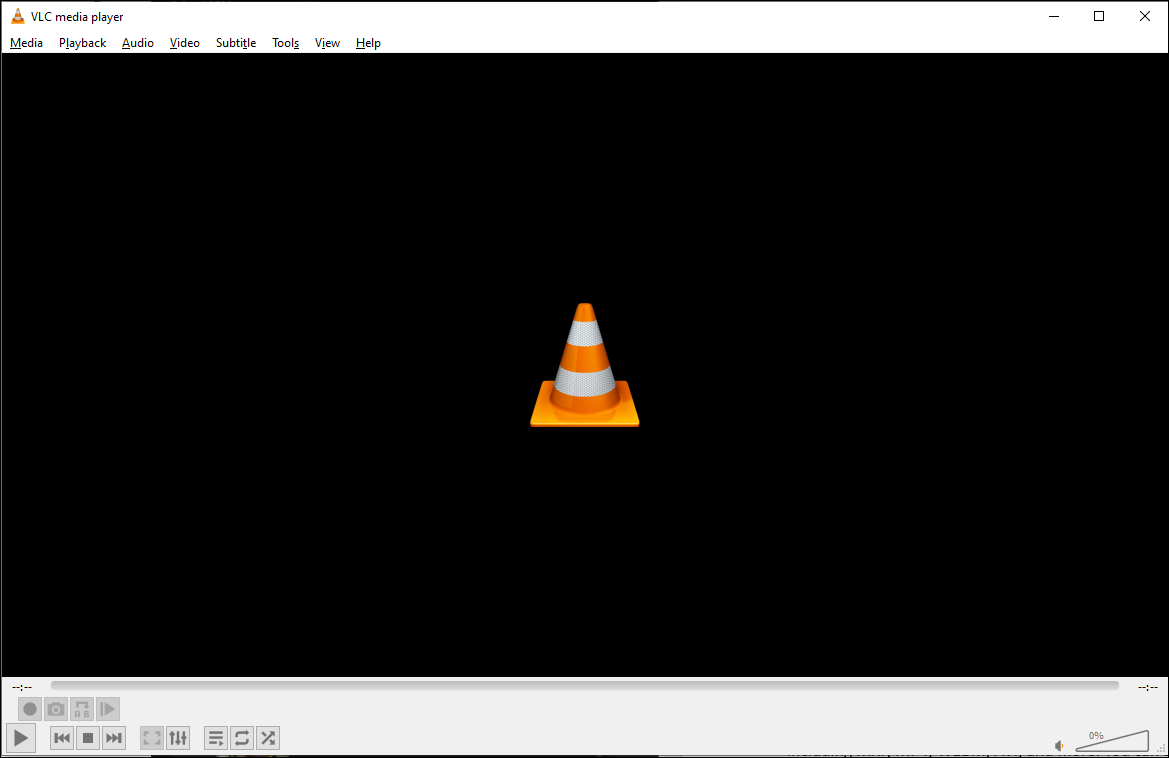Click the VLC cone title bar icon

click(18, 16)
